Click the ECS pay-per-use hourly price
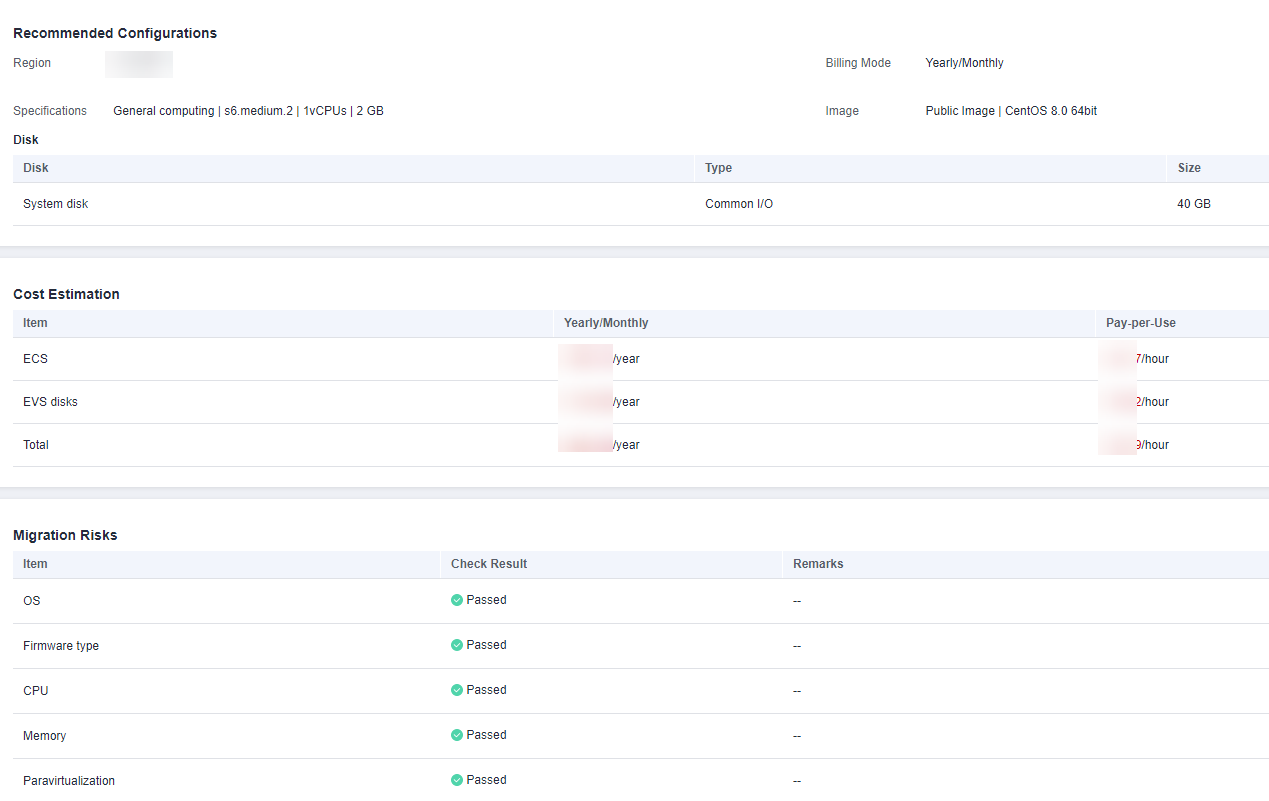 pos(1136,359)
